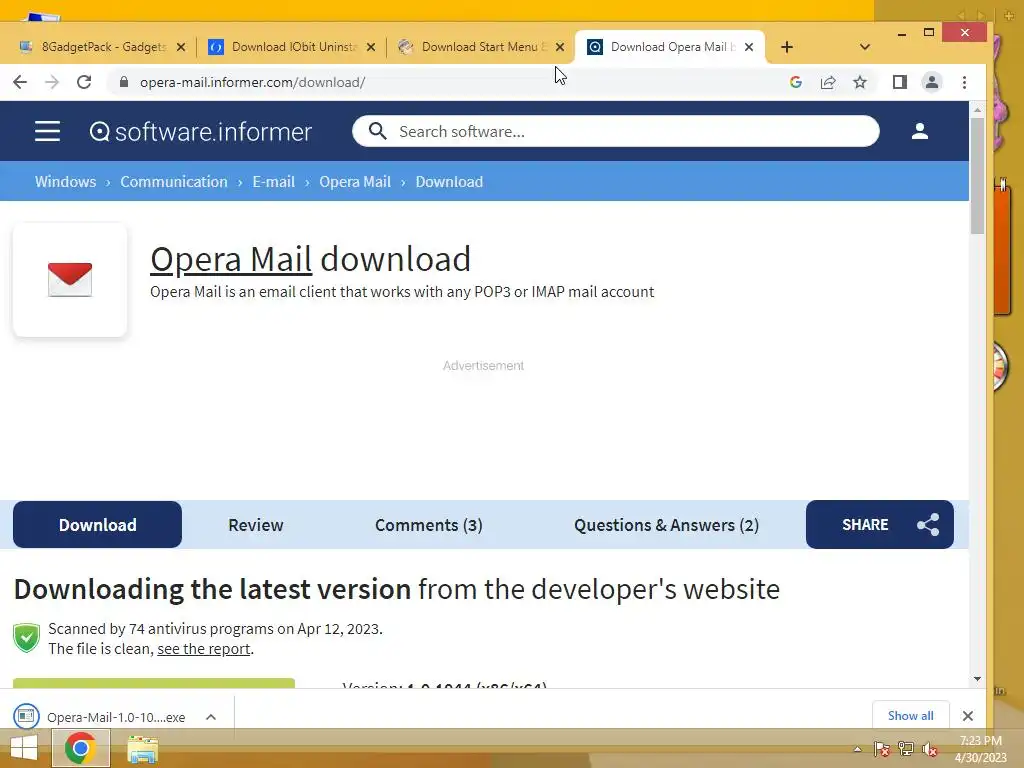Screen dimensions: 1024x768
Task: Click E-mail breadcrumb link
Action: [x=274, y=182]
